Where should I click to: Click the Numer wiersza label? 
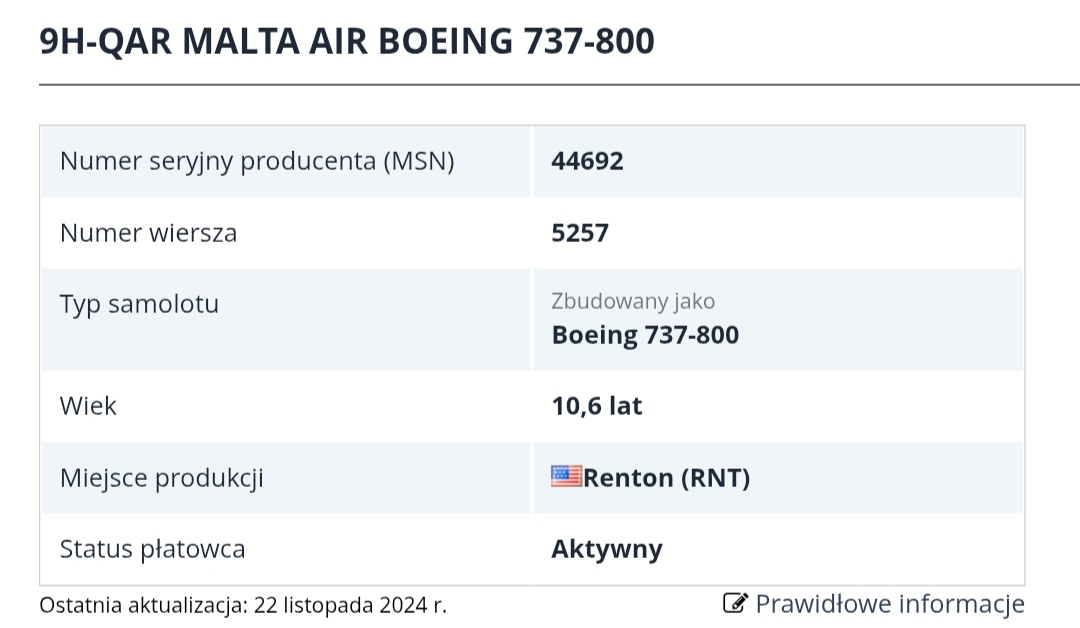pos(148,233)
